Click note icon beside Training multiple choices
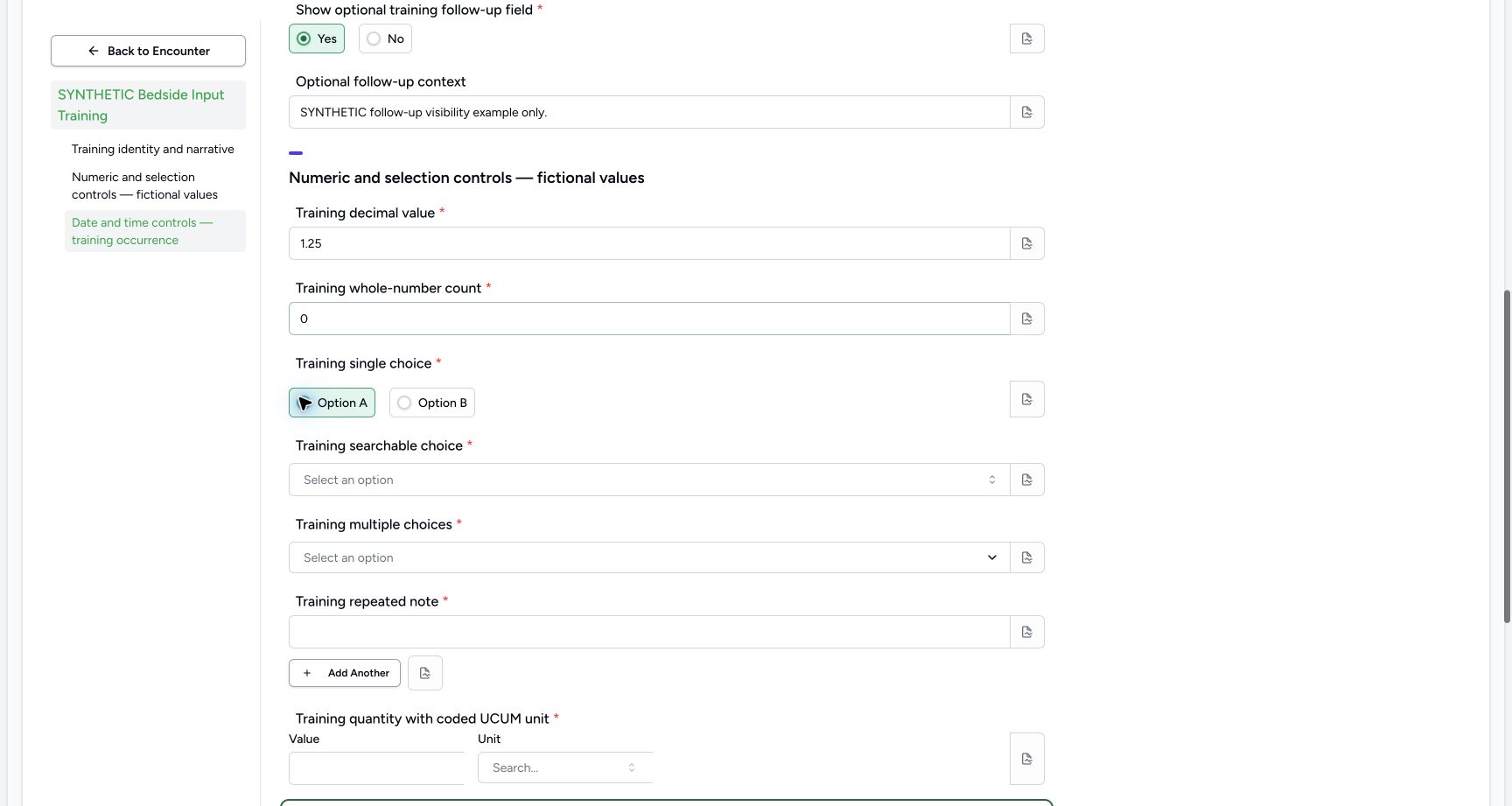The height and width of the screenshot is (806, 1512). 1026,557
